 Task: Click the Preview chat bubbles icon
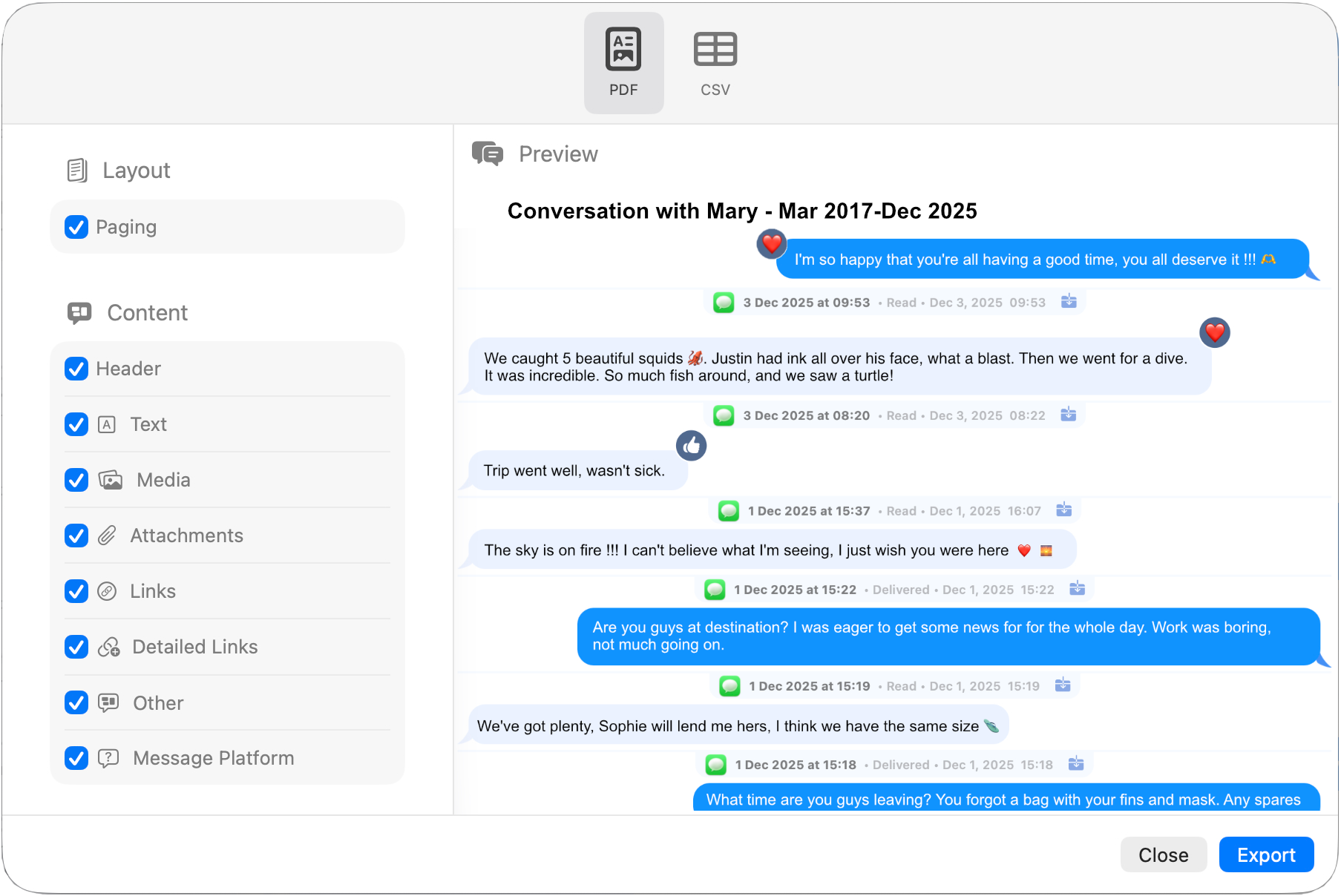487,154
